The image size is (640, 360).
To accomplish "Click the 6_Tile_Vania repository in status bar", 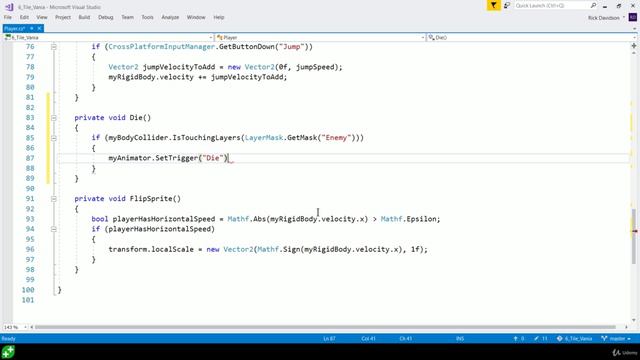I will point(574,338).
